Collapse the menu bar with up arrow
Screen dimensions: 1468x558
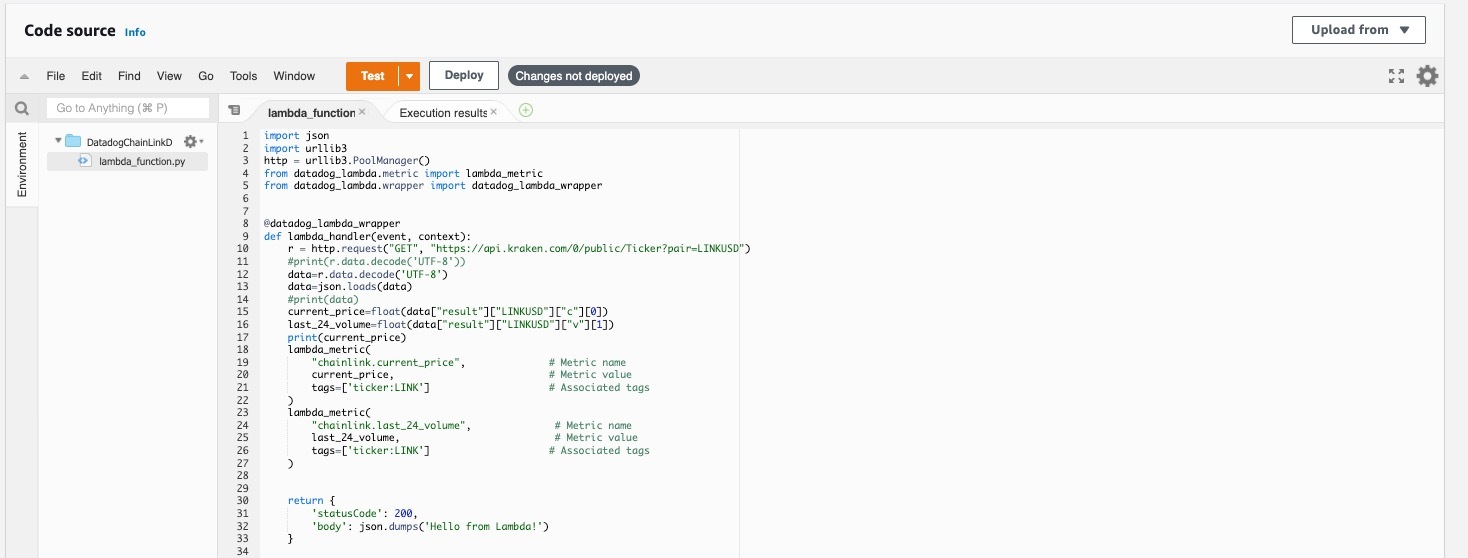24,77
